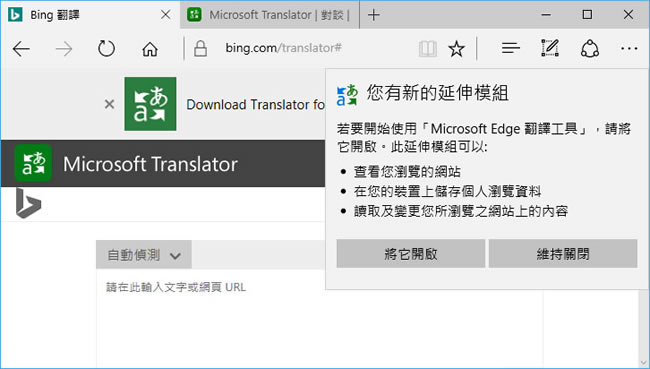The image size is (650, 369).
Task: Open the Edge more actions menu
Action: pos(629,49)
